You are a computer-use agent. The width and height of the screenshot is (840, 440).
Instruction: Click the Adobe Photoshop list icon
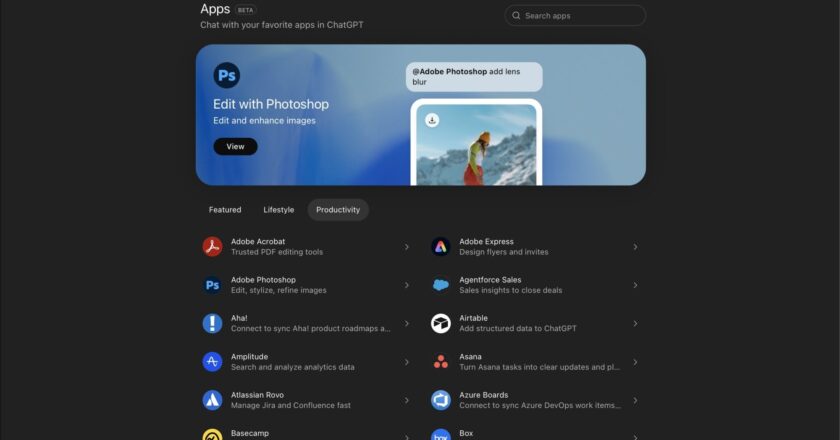point(212,285)
